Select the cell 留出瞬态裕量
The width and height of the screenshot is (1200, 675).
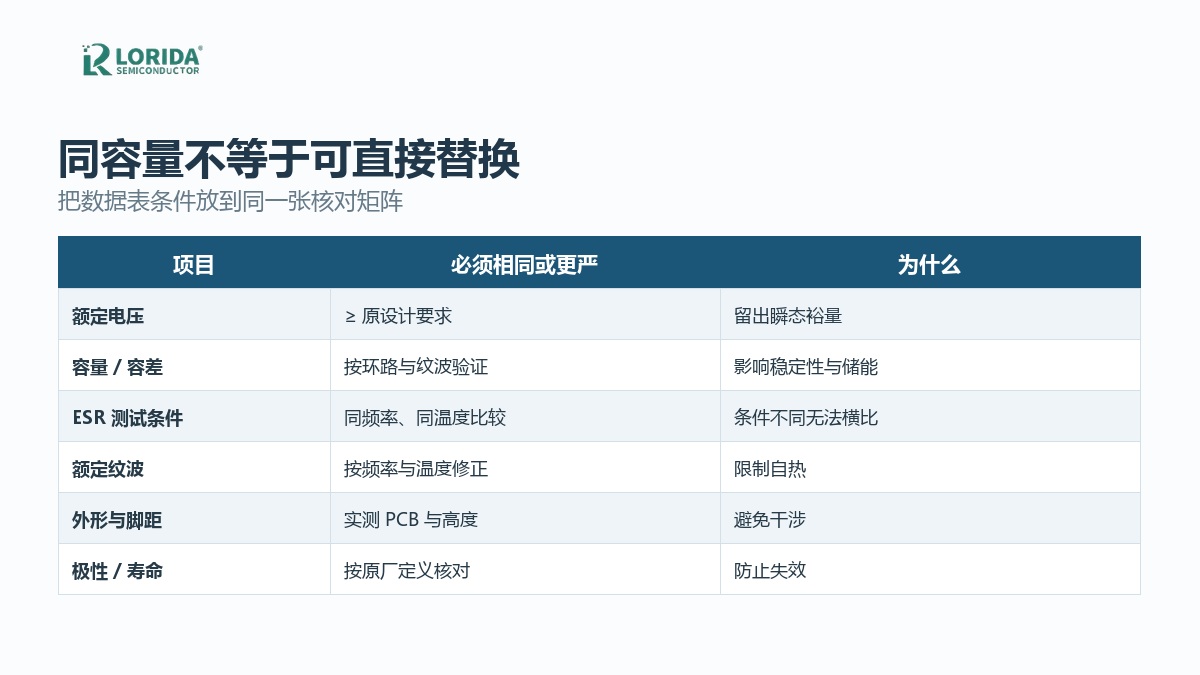pyautogui.click(x=930, y=315)
